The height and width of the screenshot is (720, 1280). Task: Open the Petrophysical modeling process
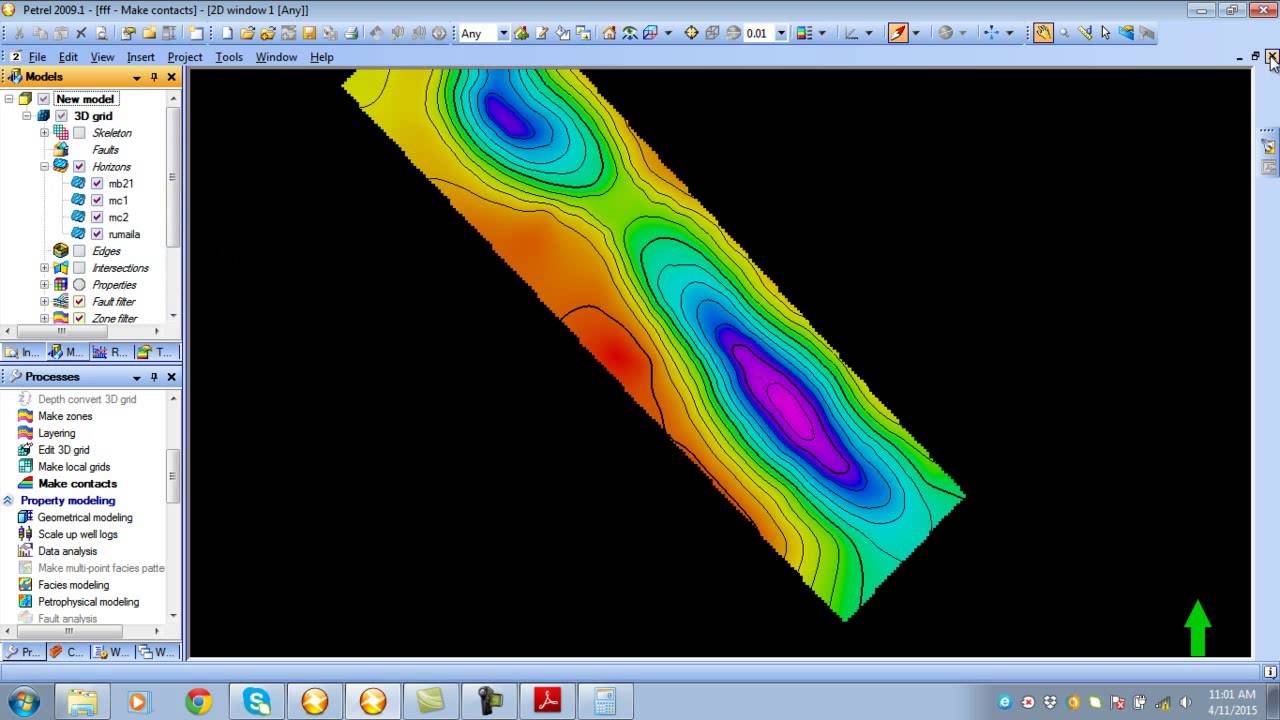pos(88,602)
